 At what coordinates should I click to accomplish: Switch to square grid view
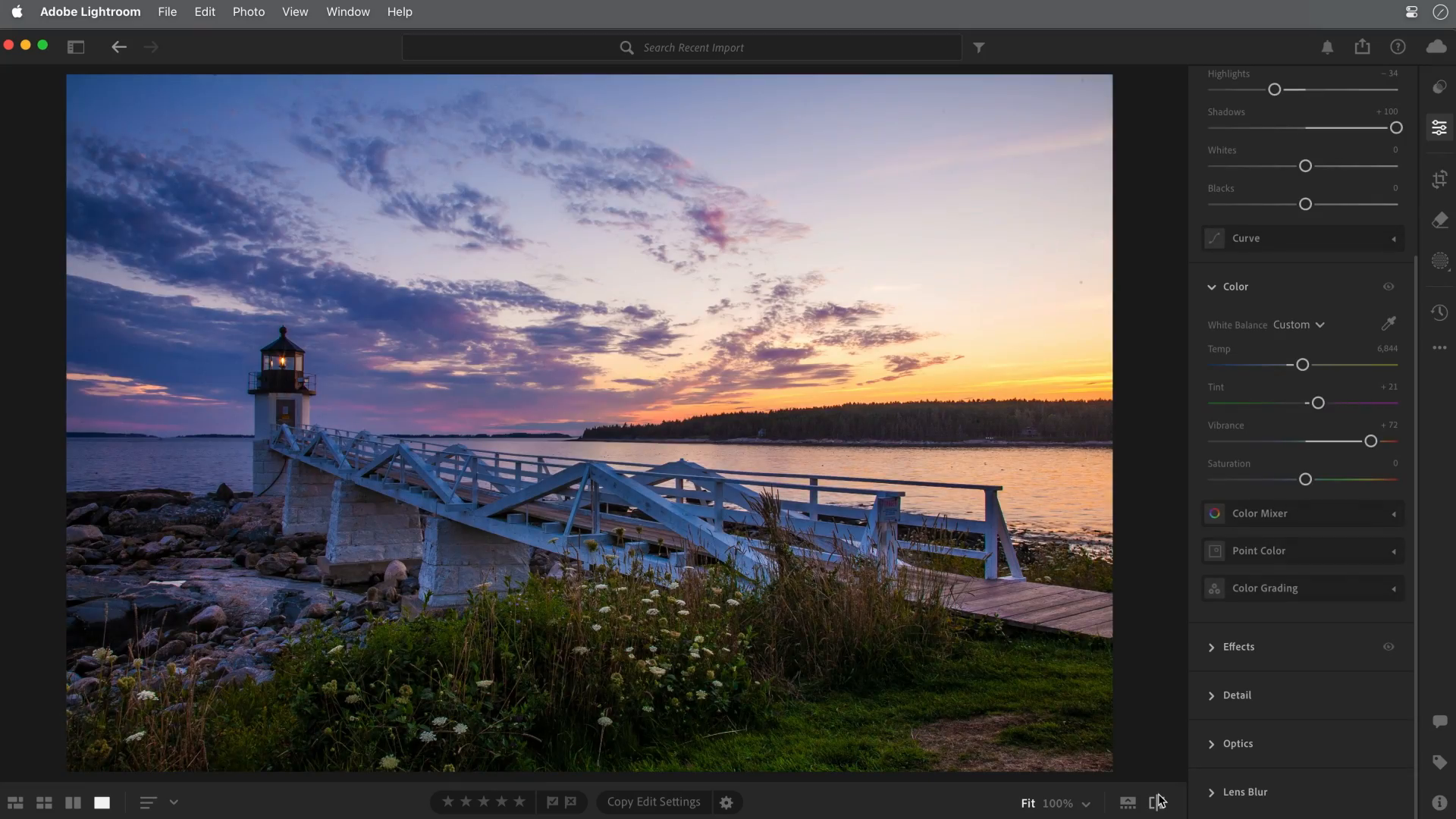click(44, 802)
